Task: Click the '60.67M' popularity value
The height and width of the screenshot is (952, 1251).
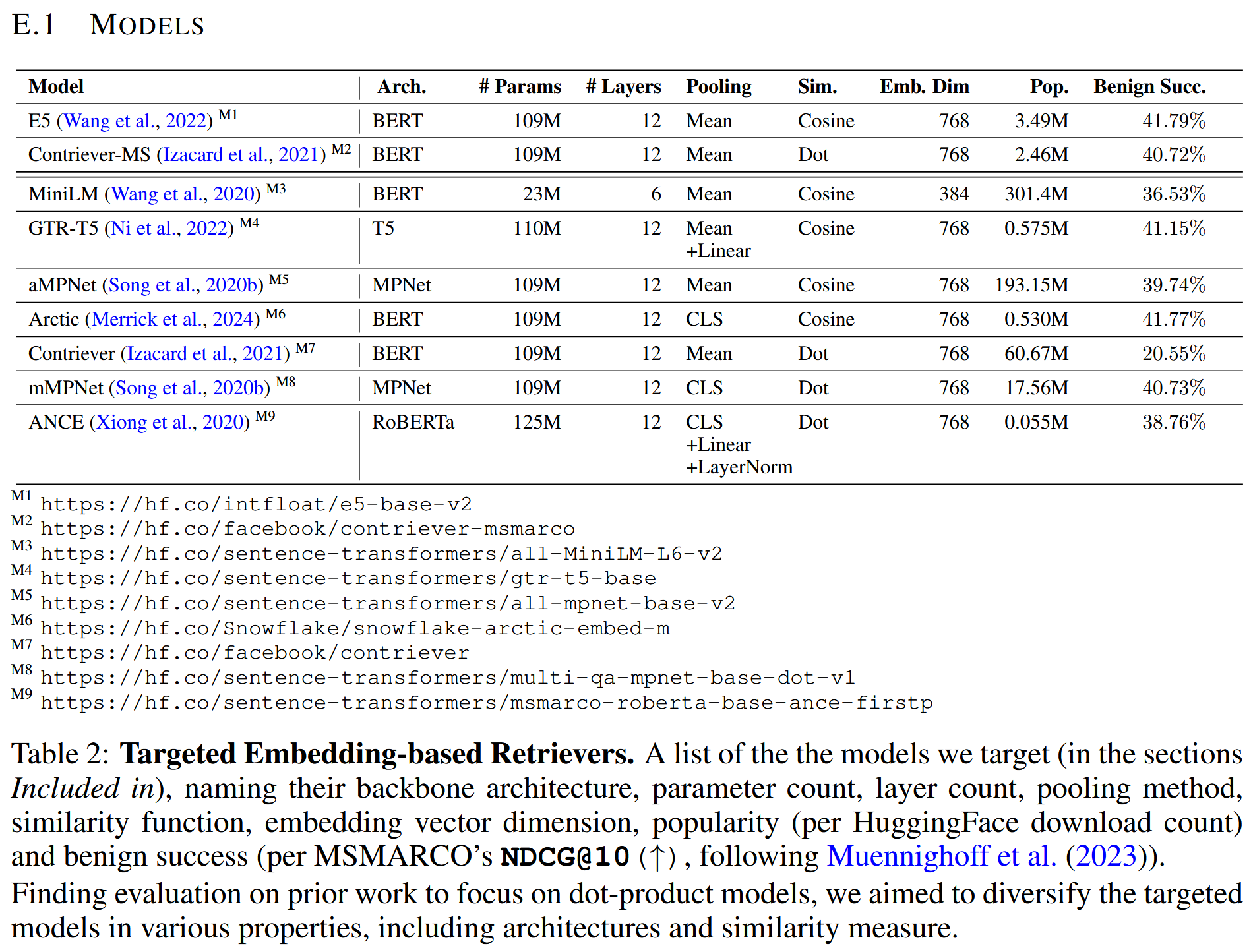Action: coord(1037,354)
